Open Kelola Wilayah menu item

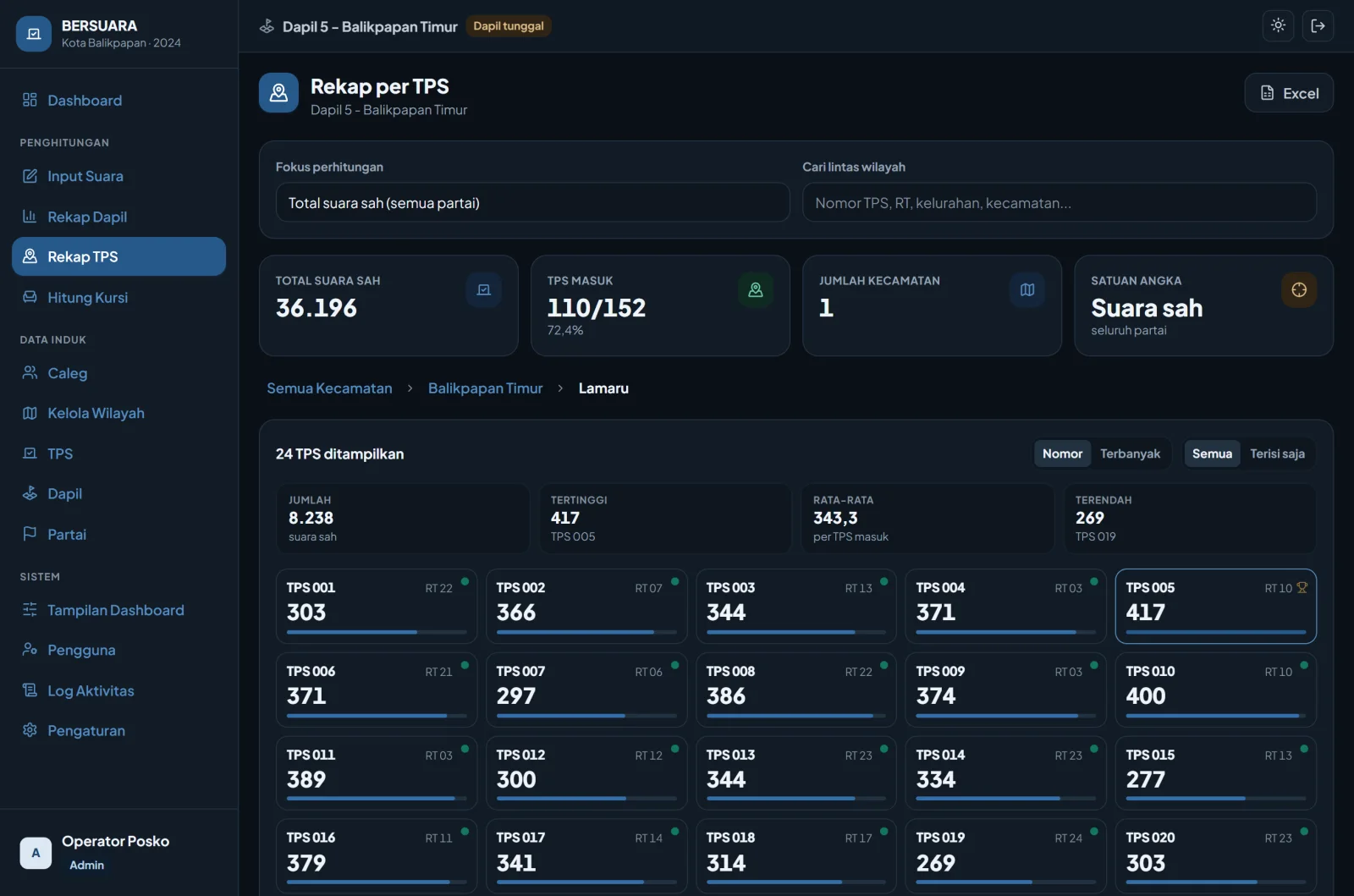(x=118, y=413)
